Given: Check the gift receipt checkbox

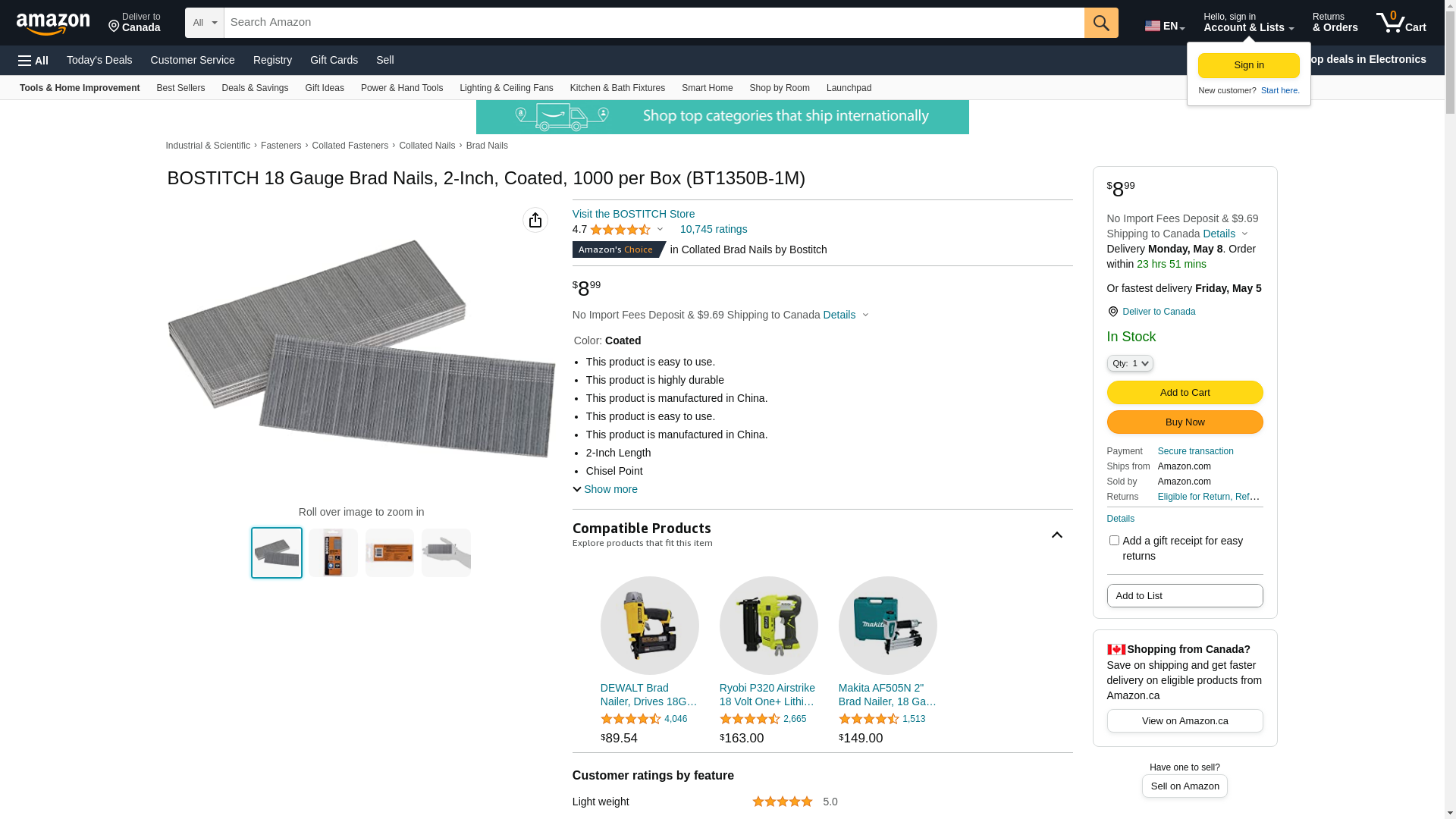Looking at the screenshot, I should 1114,541.
